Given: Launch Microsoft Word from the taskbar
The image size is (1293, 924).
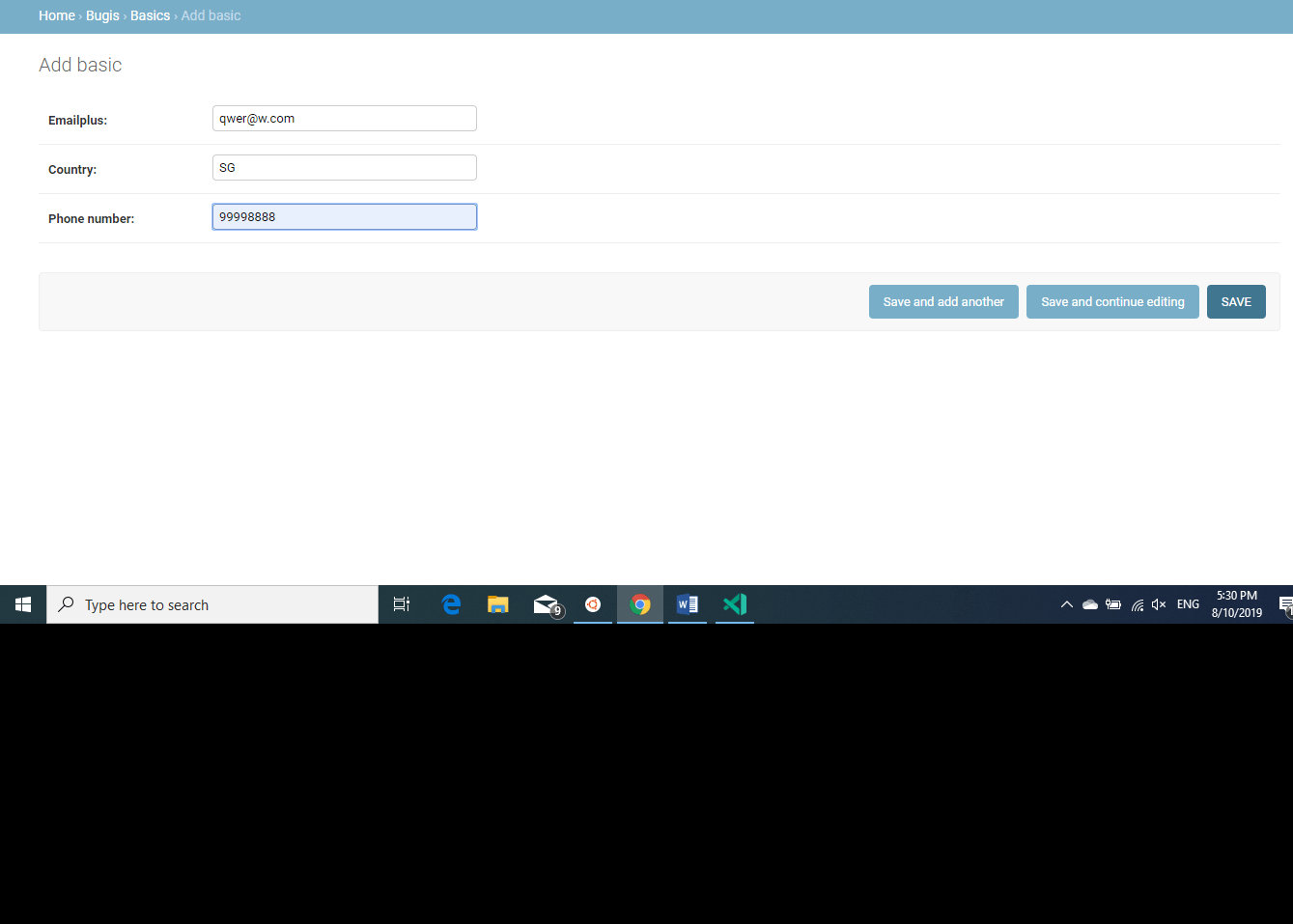Looking at the screenshot, I should pyautogui.click(x=687, y=604).
